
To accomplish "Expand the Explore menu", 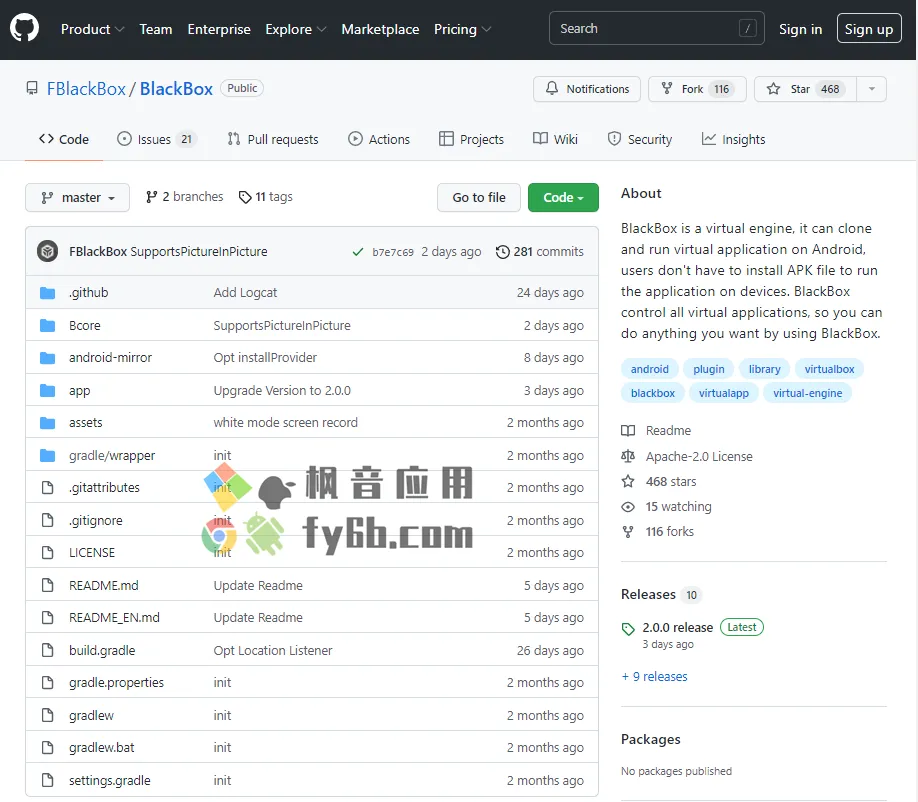I will pos(296,29).
